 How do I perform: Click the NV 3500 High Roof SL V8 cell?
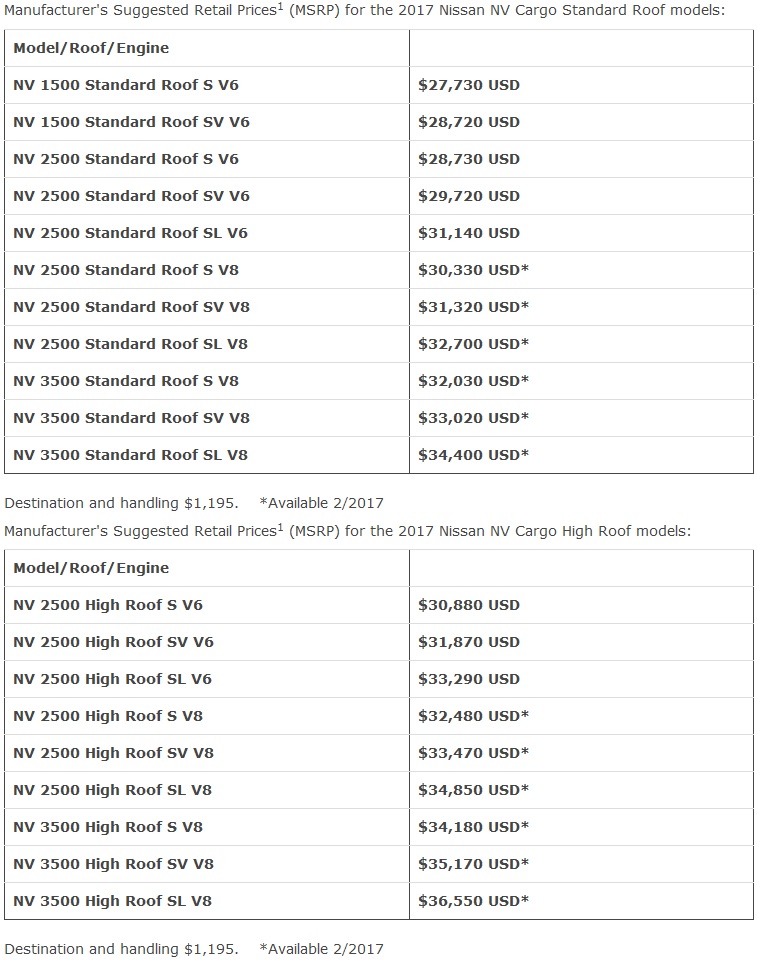112,901
